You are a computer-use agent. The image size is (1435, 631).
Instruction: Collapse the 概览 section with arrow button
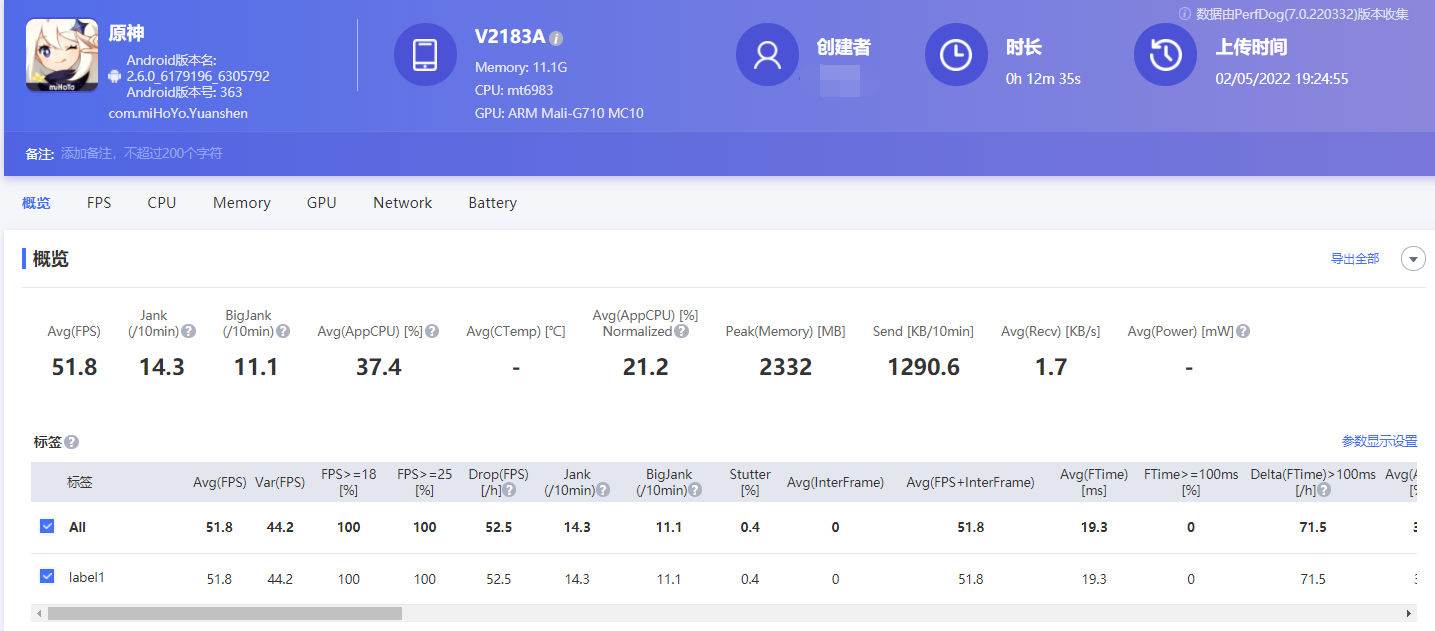[x=1413, y=259]
